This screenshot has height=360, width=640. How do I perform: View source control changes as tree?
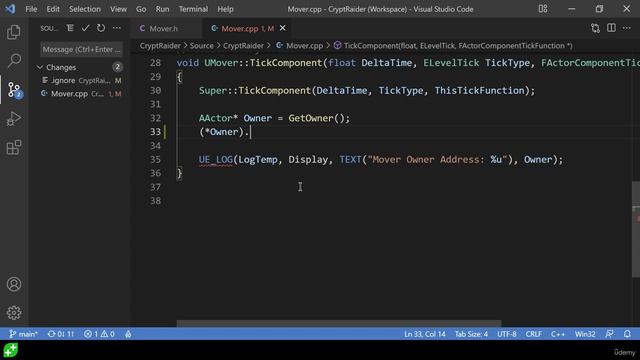coord(70,28)
